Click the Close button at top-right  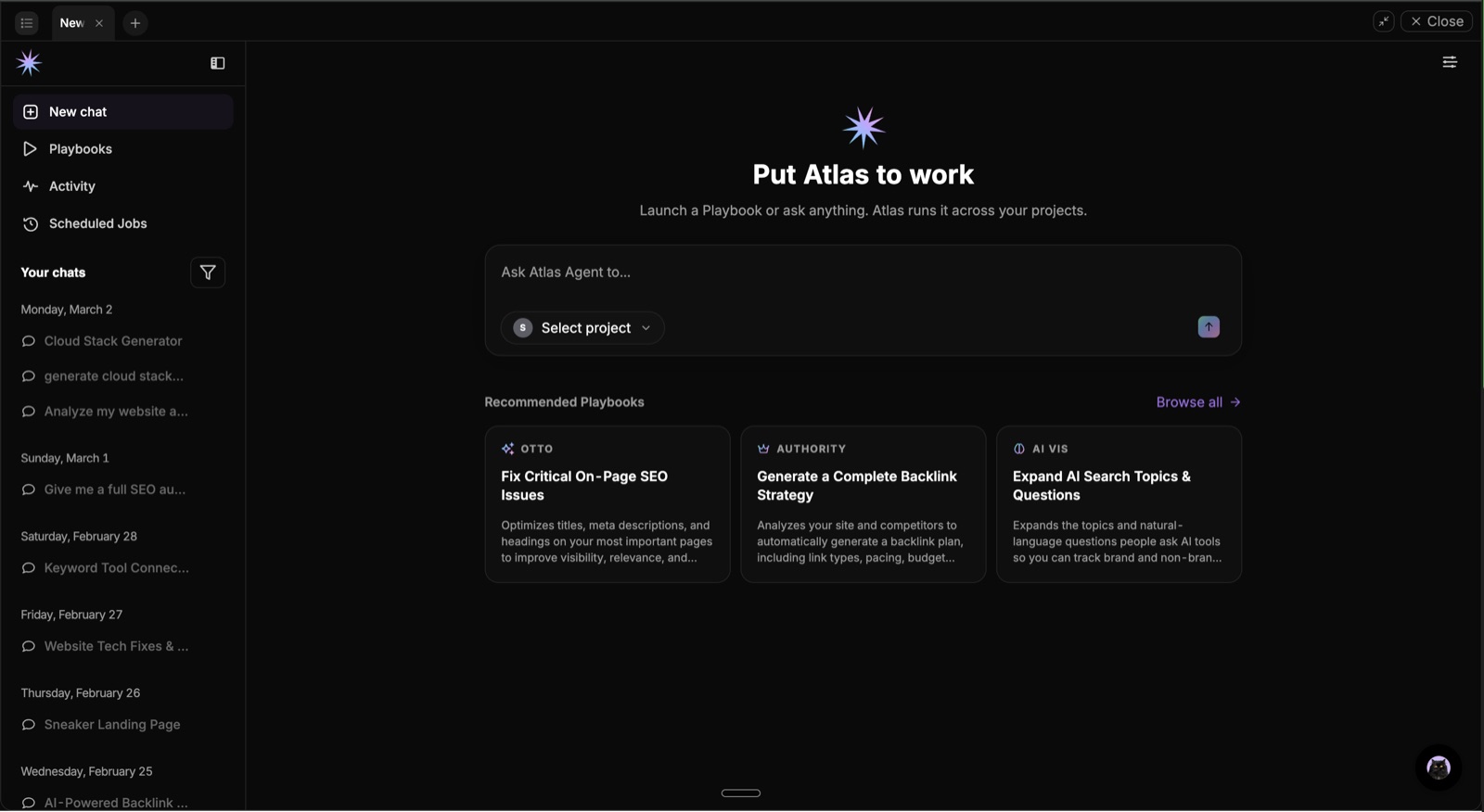click(x=1437, y=21)
